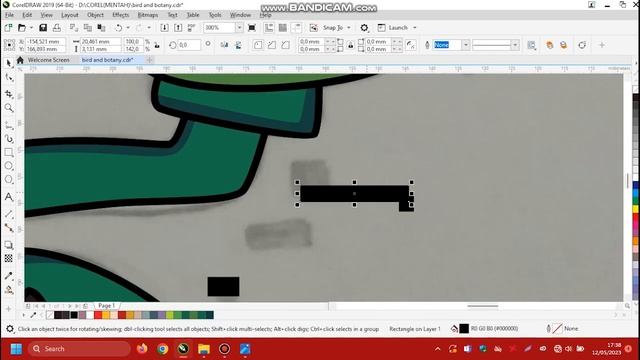Click the Open folder icon
Image resolution: width=640 pixels, height=360 pixels.
coord(22,28)
